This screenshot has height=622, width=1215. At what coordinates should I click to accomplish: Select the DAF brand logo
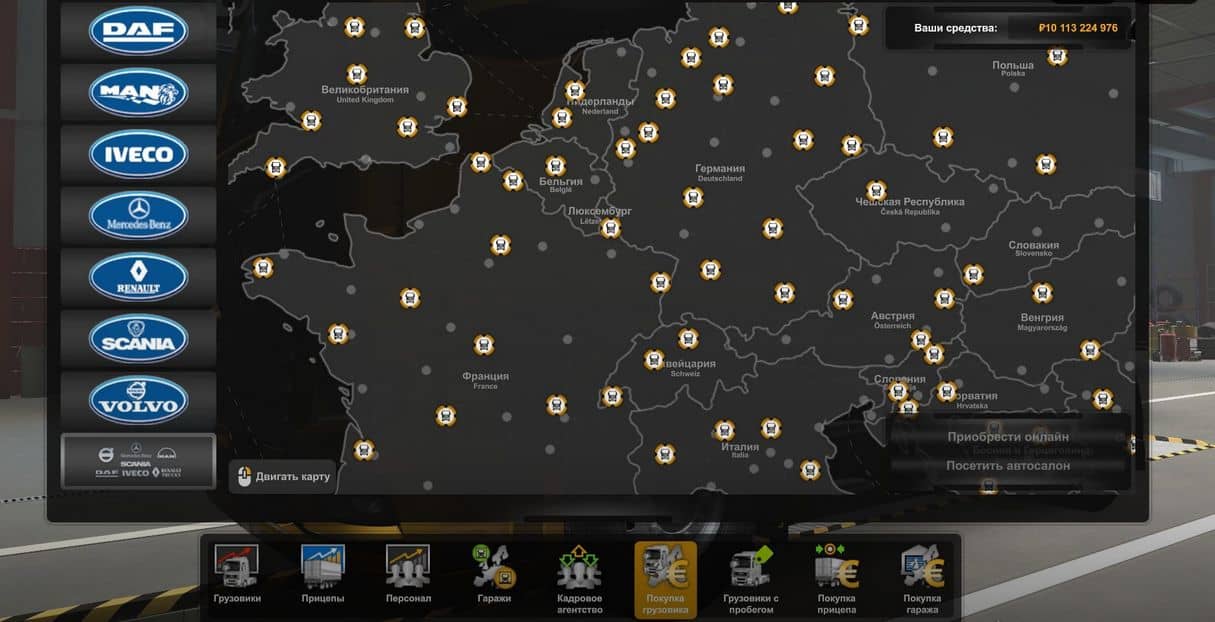(x=138, y=31)
